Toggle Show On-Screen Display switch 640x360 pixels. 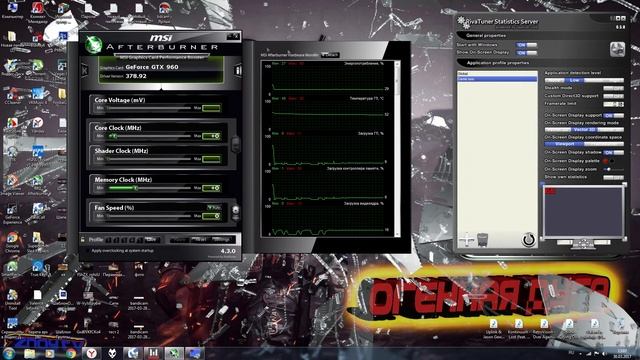[526, 53]
